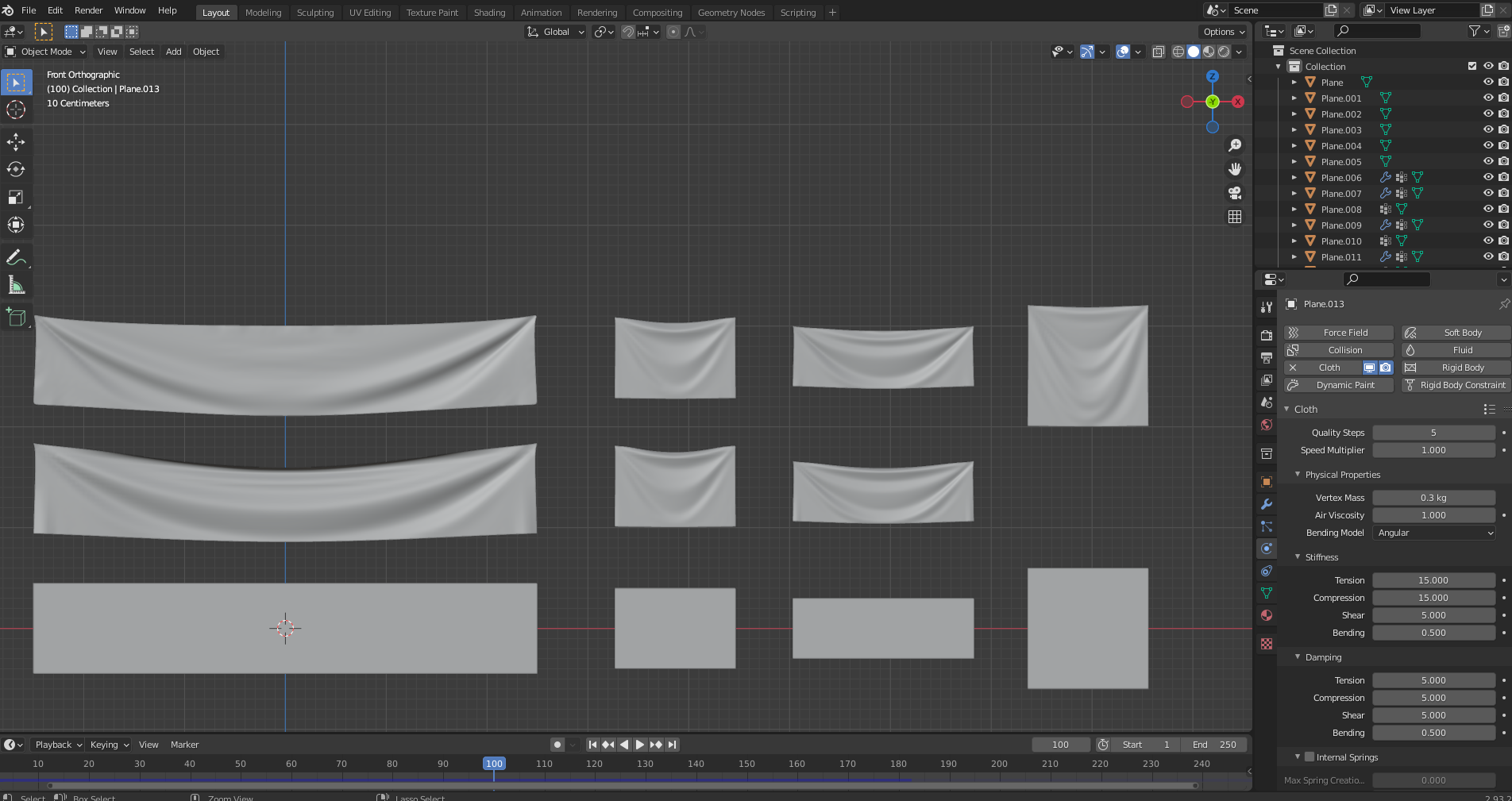Collapse the Stiffness section
The width and height of the screenshot is (1512, 801).
1298,556
